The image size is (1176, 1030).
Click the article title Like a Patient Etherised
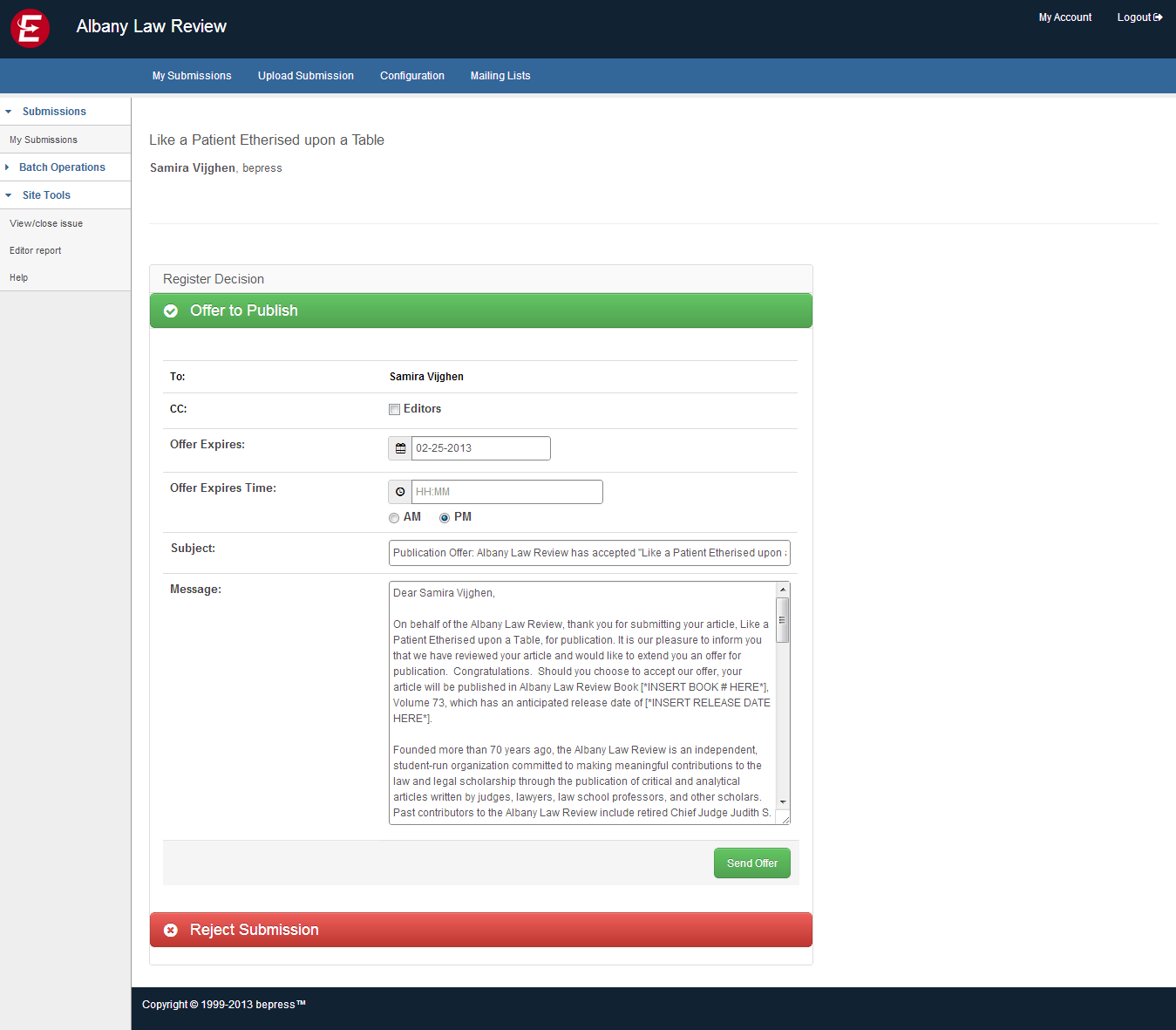tap(267, 140)
